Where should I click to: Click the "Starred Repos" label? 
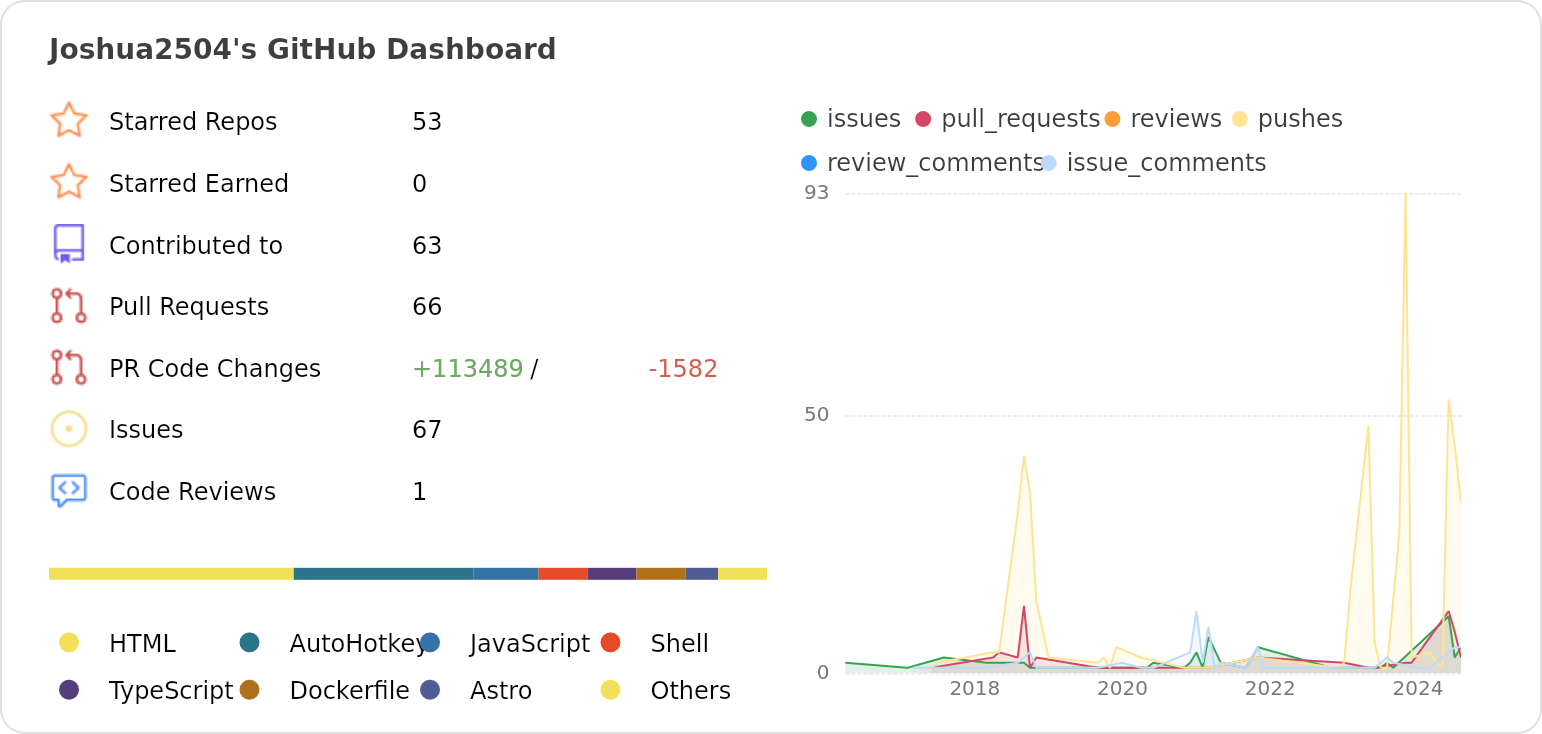(193, 122)
